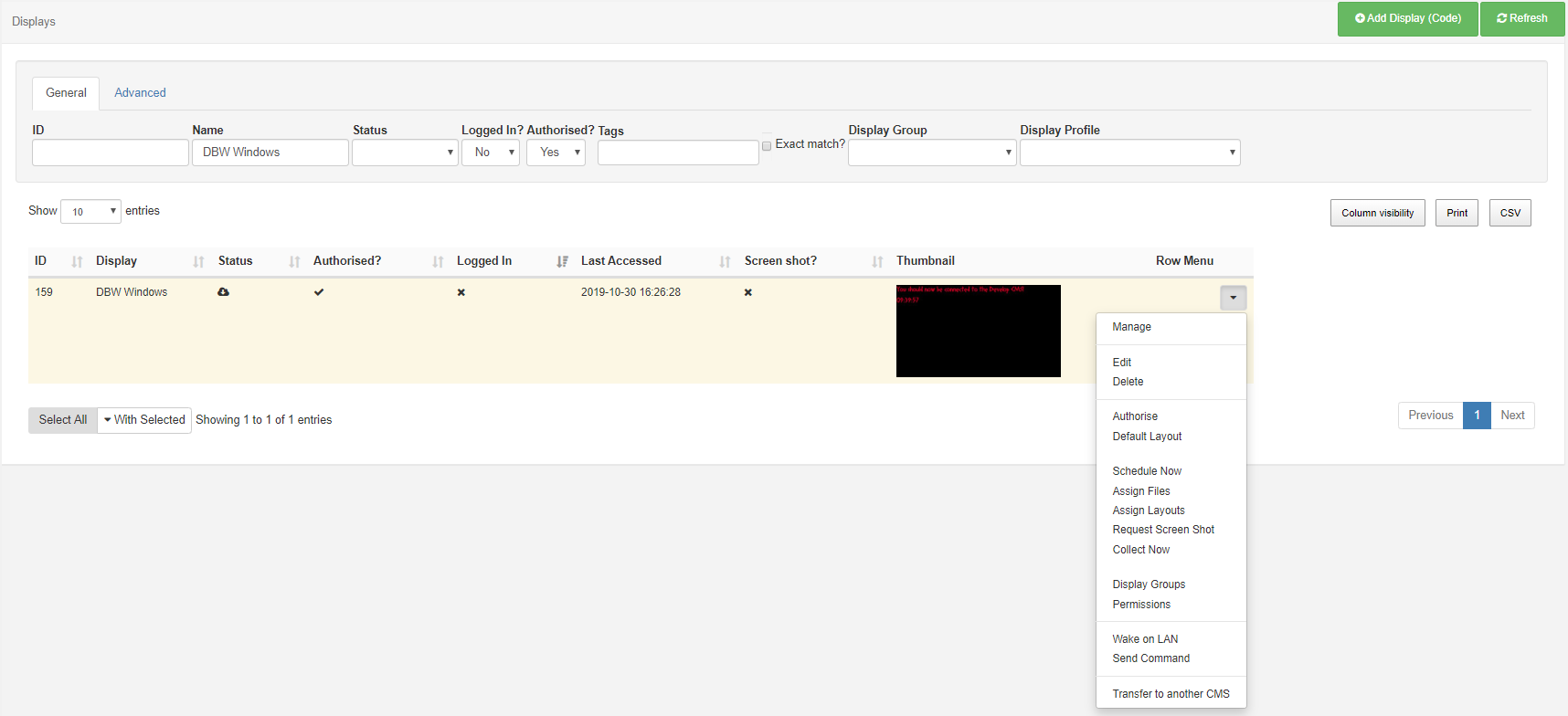Click the Logged In cross icon
The image size is (1568, 716).
pyautogui.click(x=461, y=292)
